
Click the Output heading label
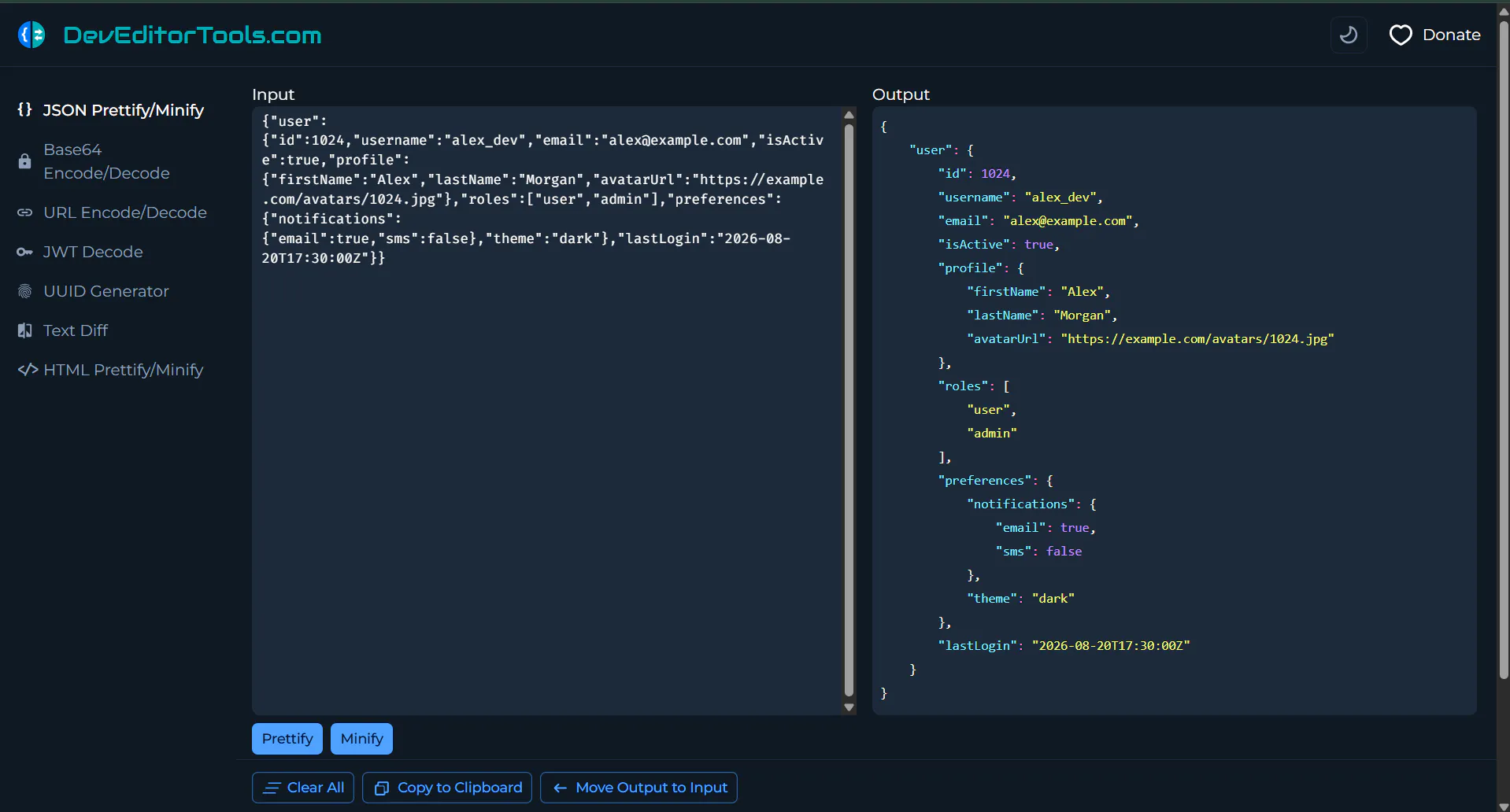tap(901, 94)
